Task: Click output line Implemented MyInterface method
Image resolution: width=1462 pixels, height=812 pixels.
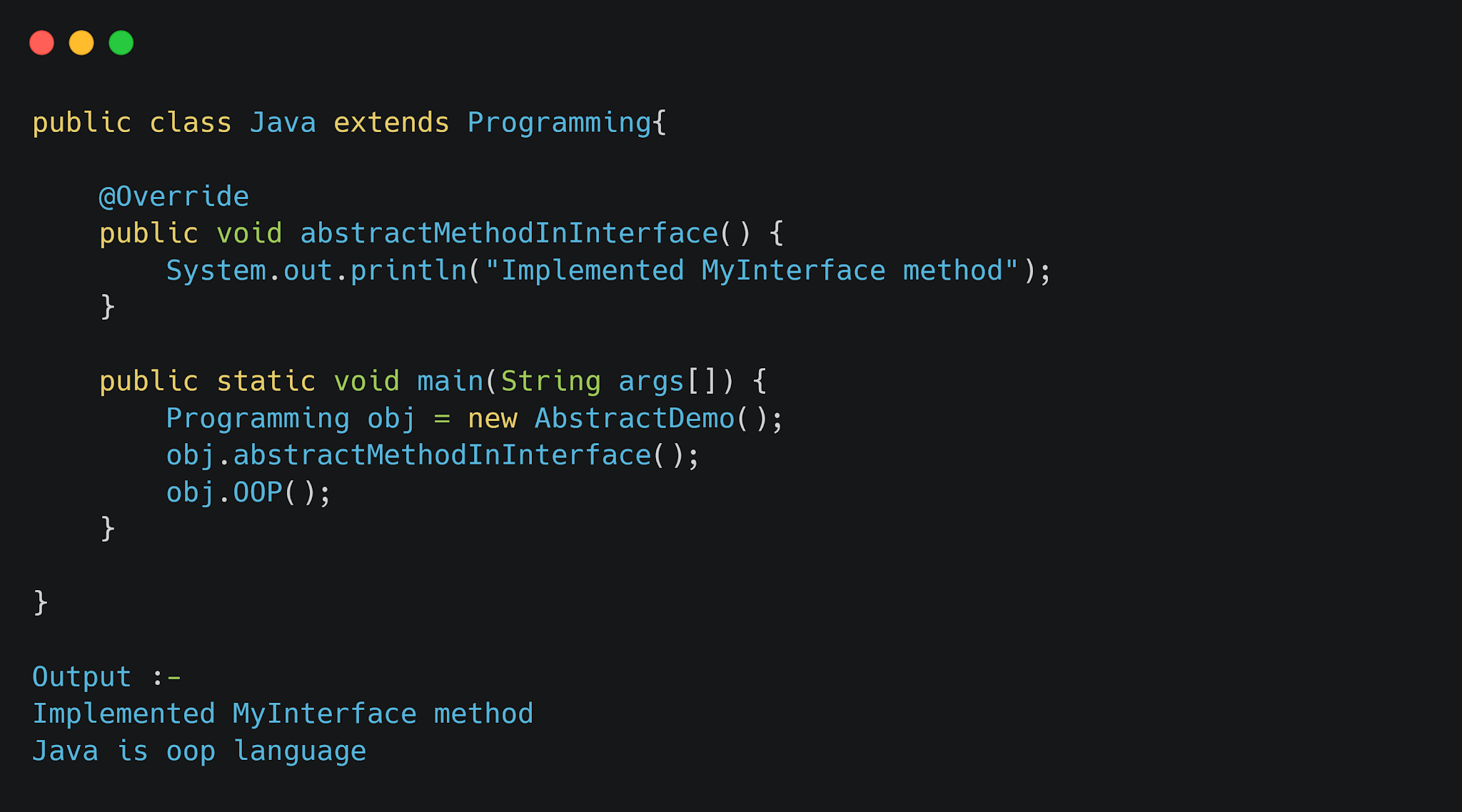Action: tap(283, 714)
